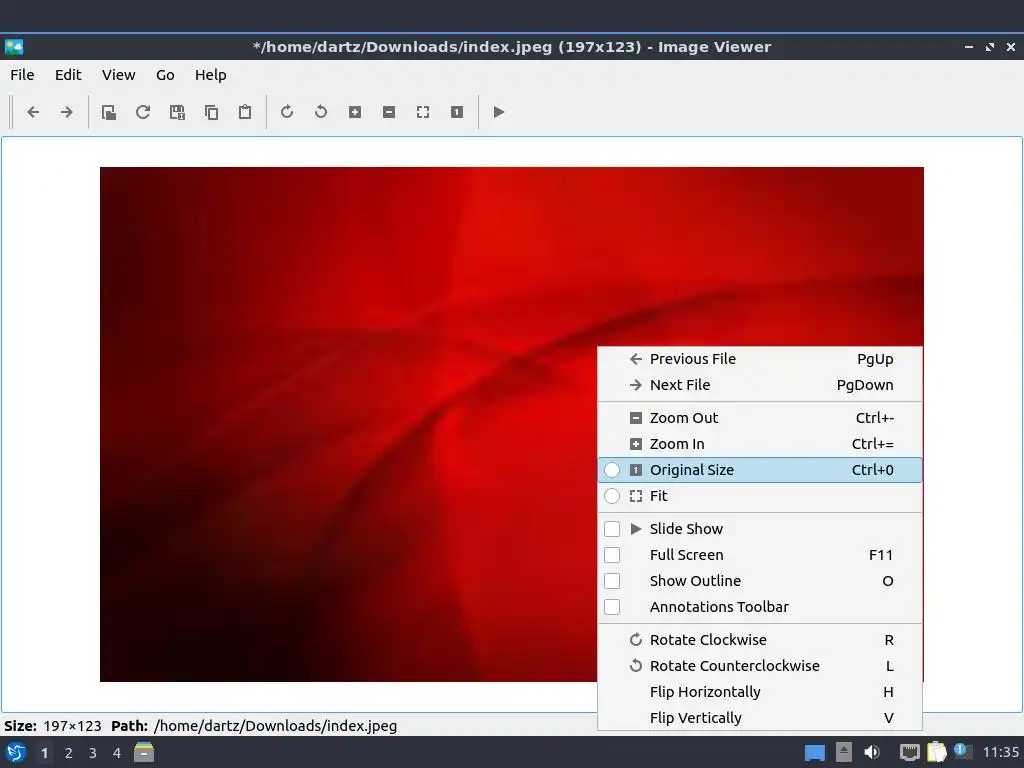
Task: Click the taskbar clock showing 11:35
Action: (1000, 752)
